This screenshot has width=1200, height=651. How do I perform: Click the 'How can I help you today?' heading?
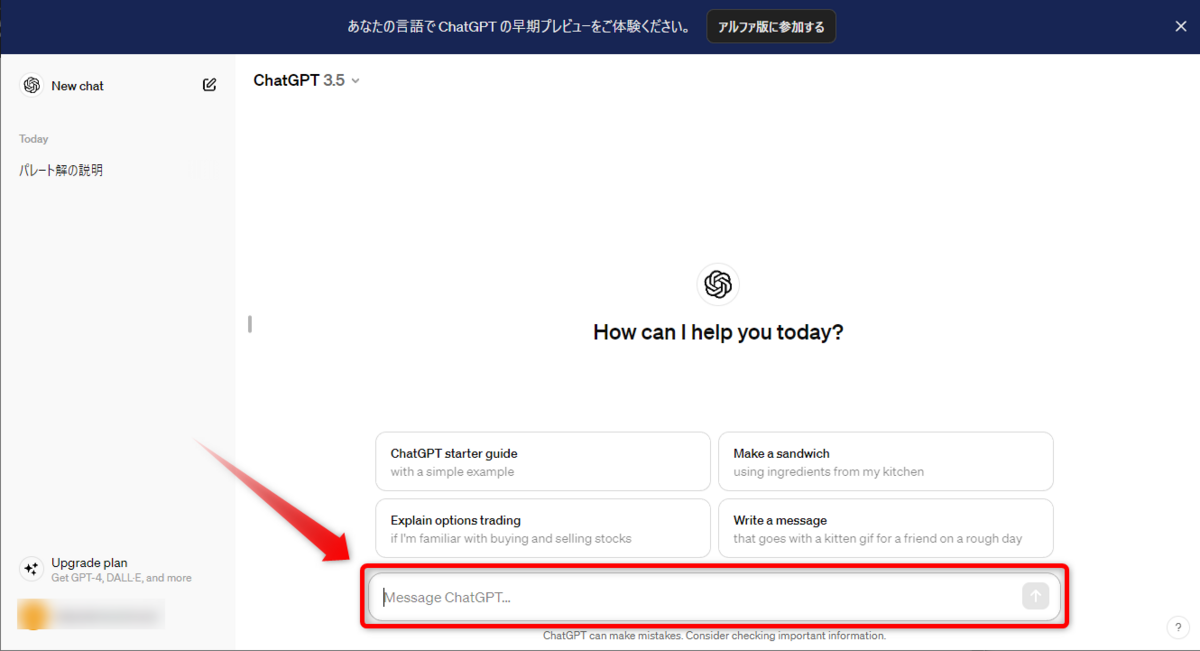pyautogui.click(x=718, y=332)
